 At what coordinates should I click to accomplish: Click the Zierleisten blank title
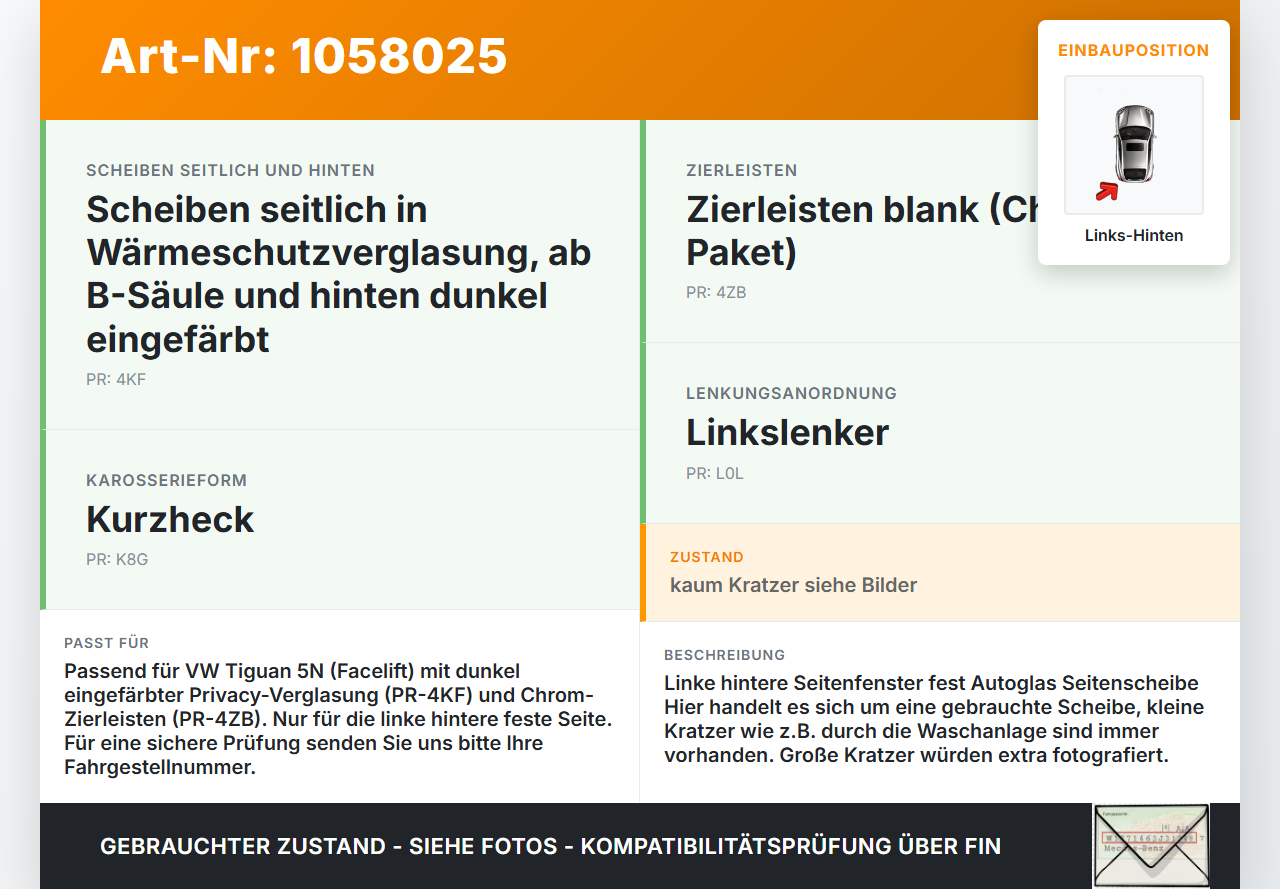861,231
